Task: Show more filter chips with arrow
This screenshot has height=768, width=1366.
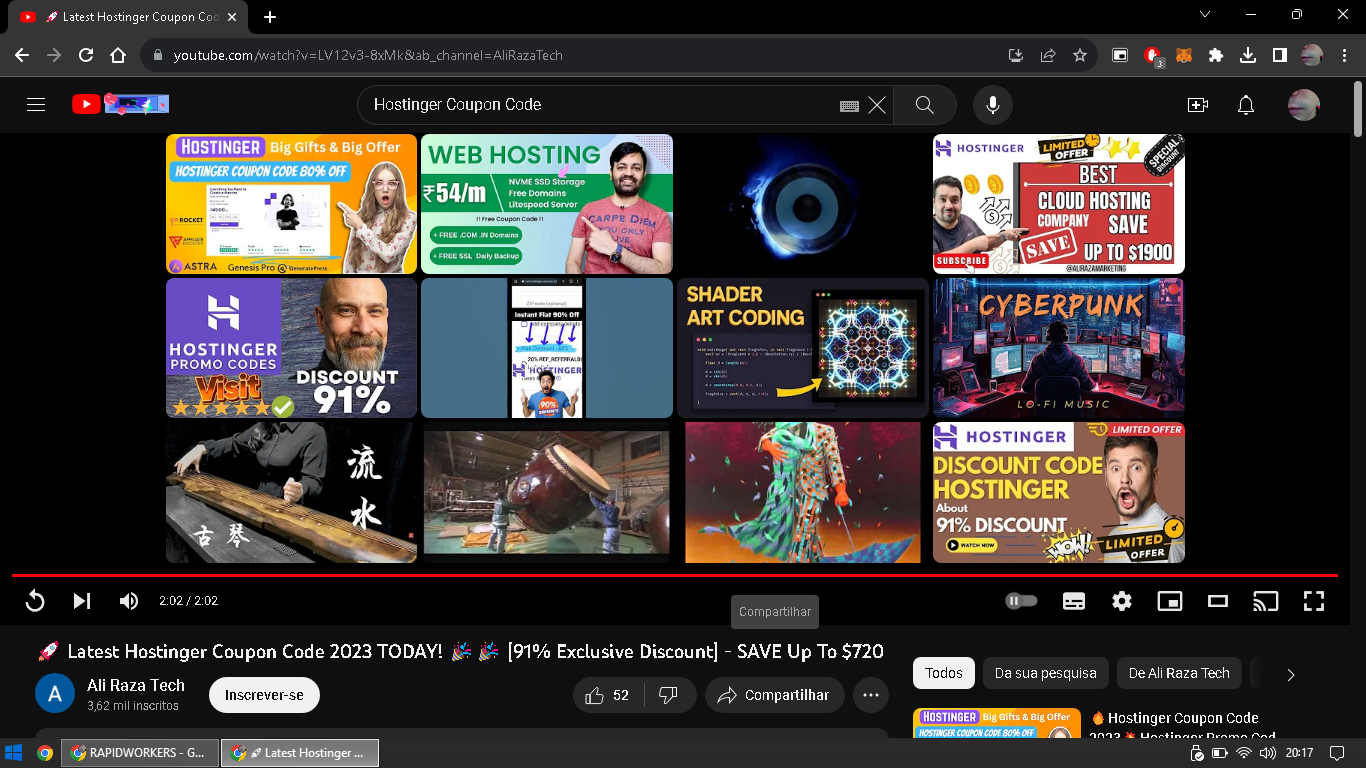Action: point(1291,674)
